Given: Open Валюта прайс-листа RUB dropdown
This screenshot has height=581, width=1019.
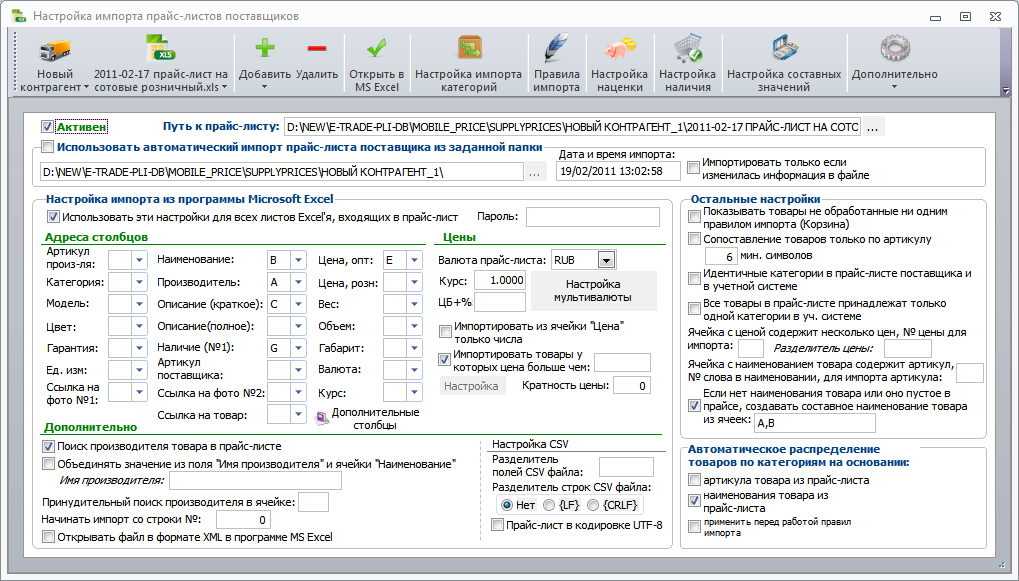Looking at the screenshot, I should click(606, 260).
